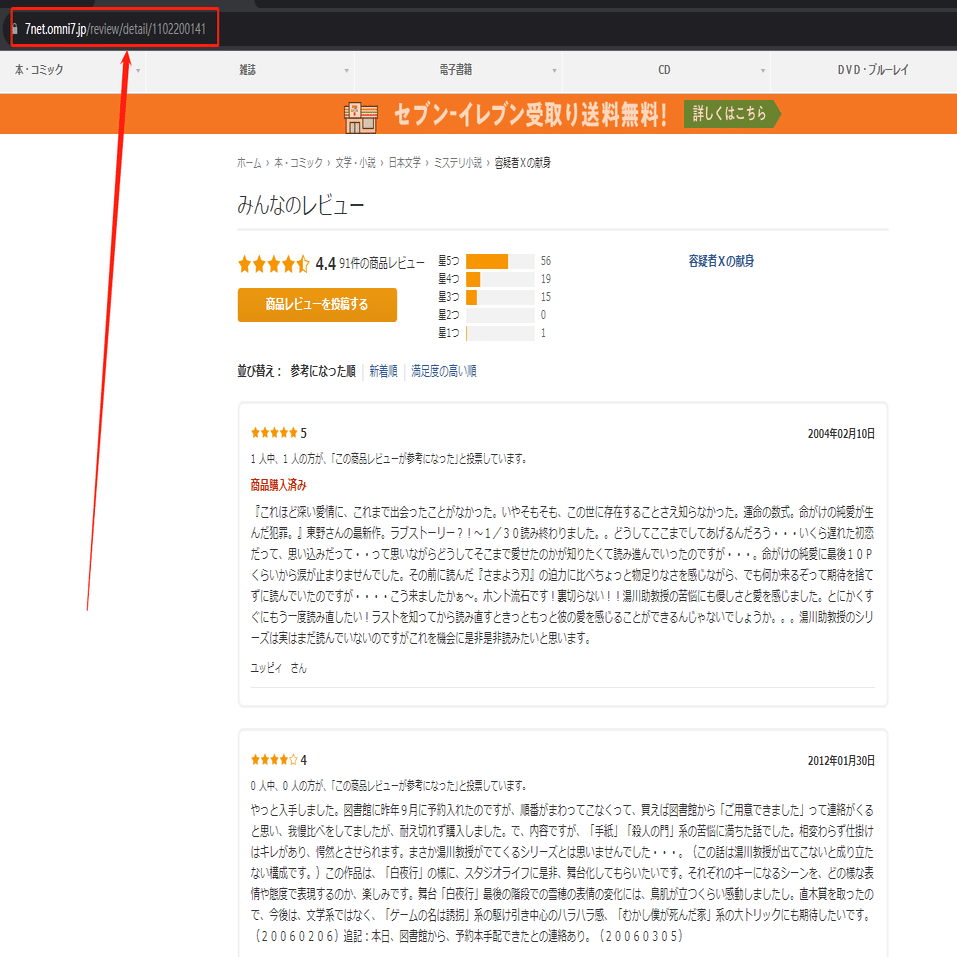Open ミステリ小説 breadcrumb link
The width and height of the screenshot is (957, 957).
(458, 163)
